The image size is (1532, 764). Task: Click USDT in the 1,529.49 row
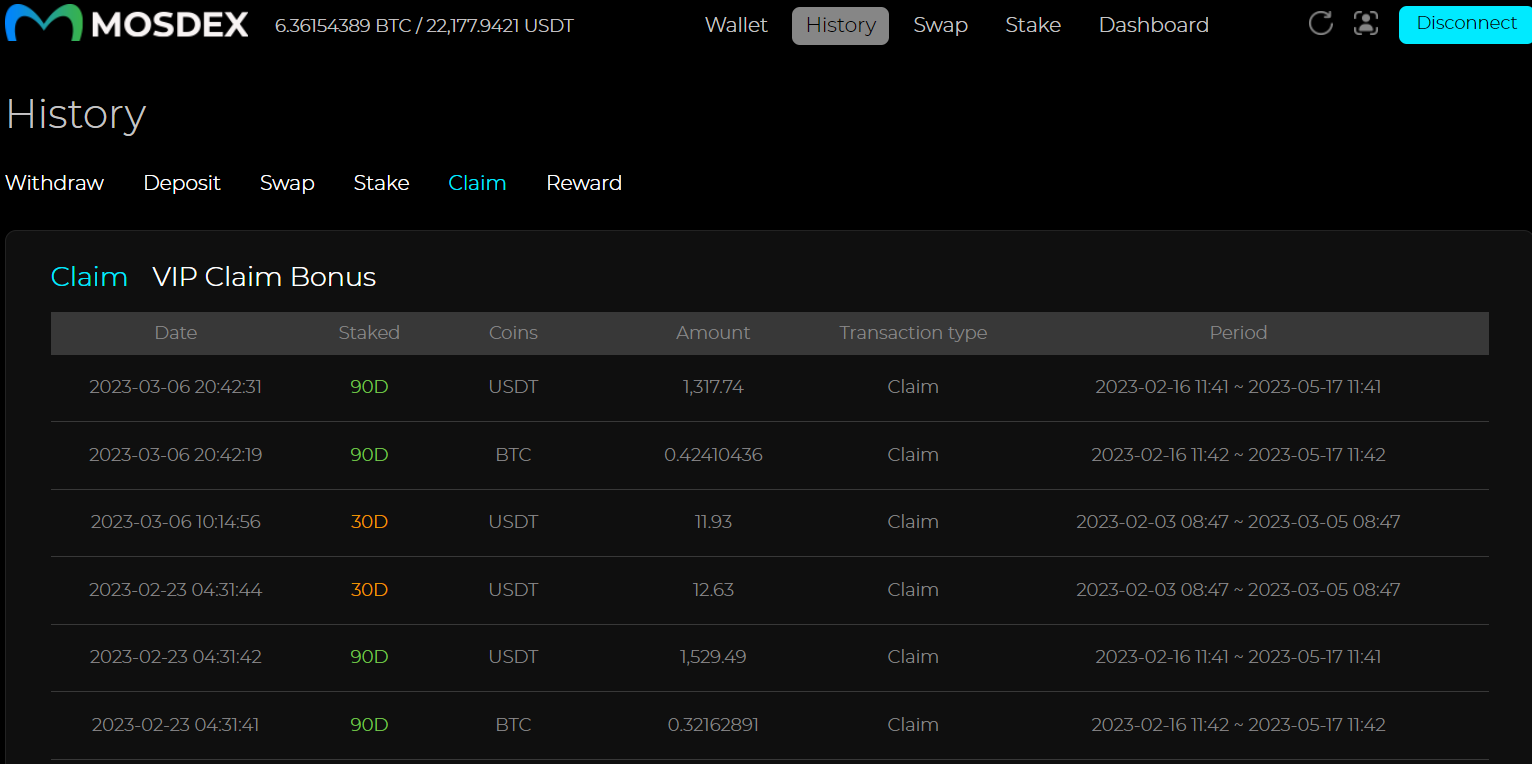[513, 657]
